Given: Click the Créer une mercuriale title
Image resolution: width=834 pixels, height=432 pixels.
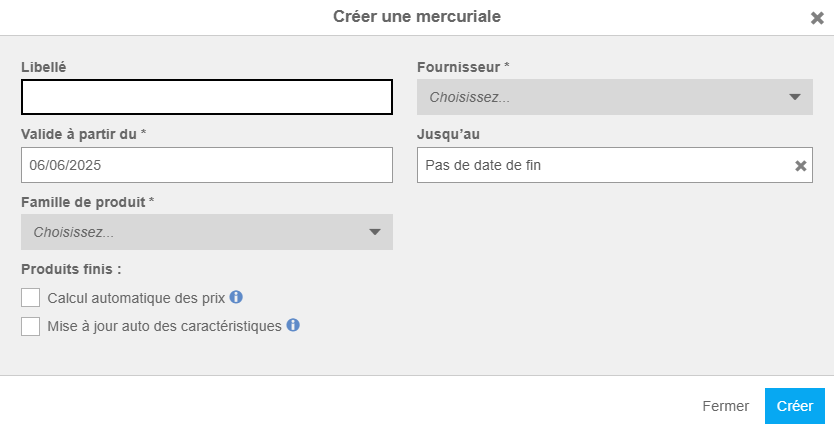Looking at the screenshot, I should pos(417,17).
